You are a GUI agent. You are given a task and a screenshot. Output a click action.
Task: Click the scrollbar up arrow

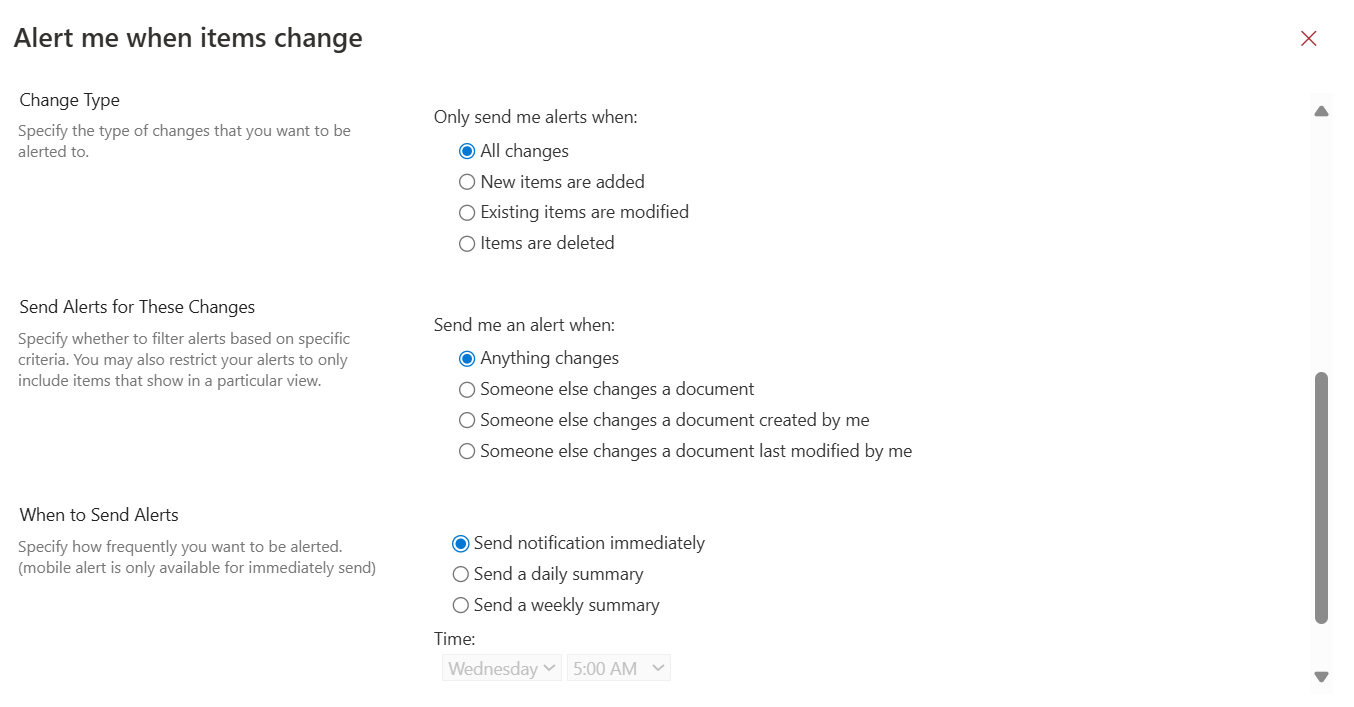[1321, 111]
